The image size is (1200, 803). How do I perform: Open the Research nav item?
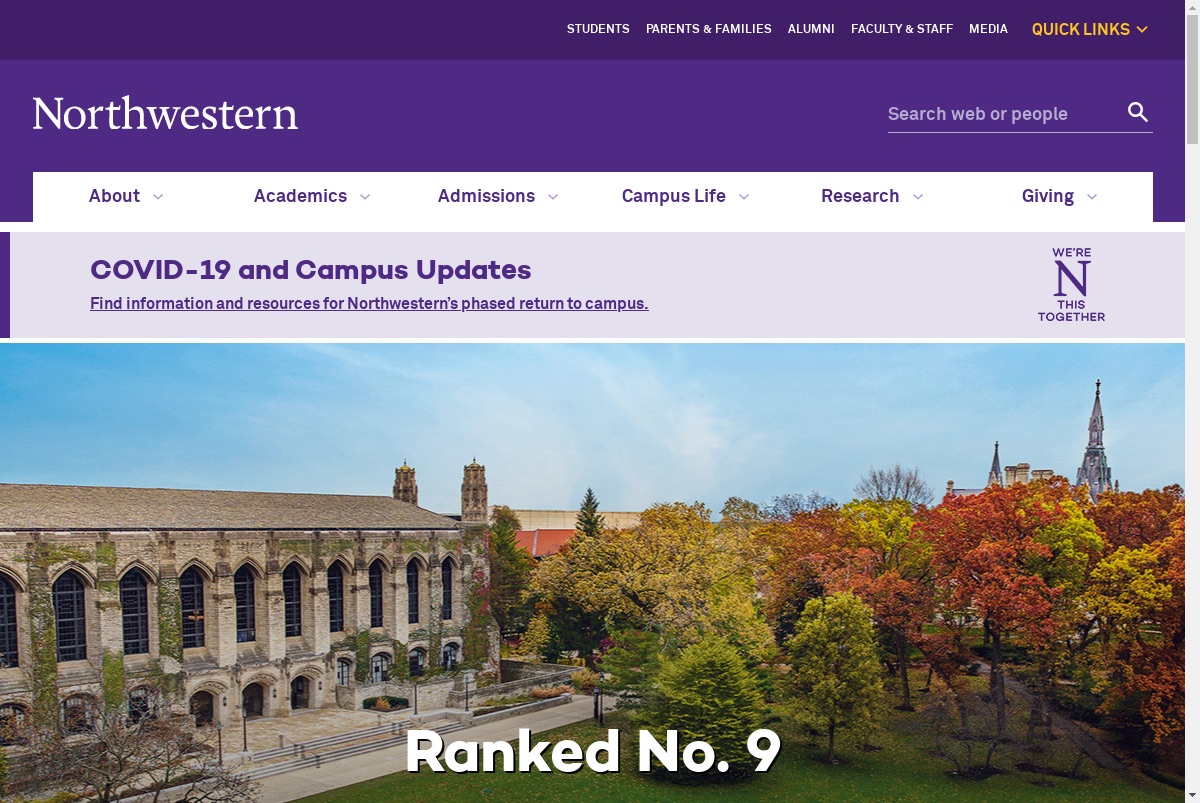[x=860, y=196]
